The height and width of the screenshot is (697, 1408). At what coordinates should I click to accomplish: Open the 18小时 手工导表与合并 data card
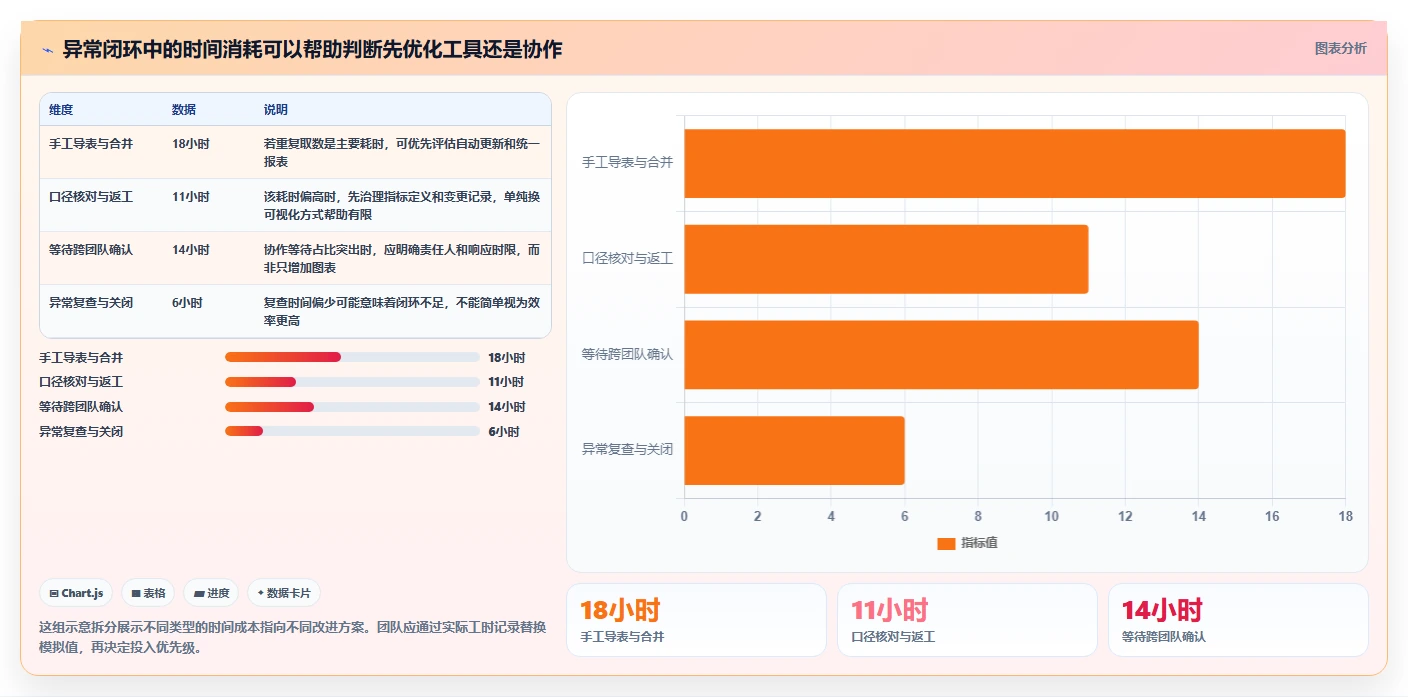pos(696,620)
